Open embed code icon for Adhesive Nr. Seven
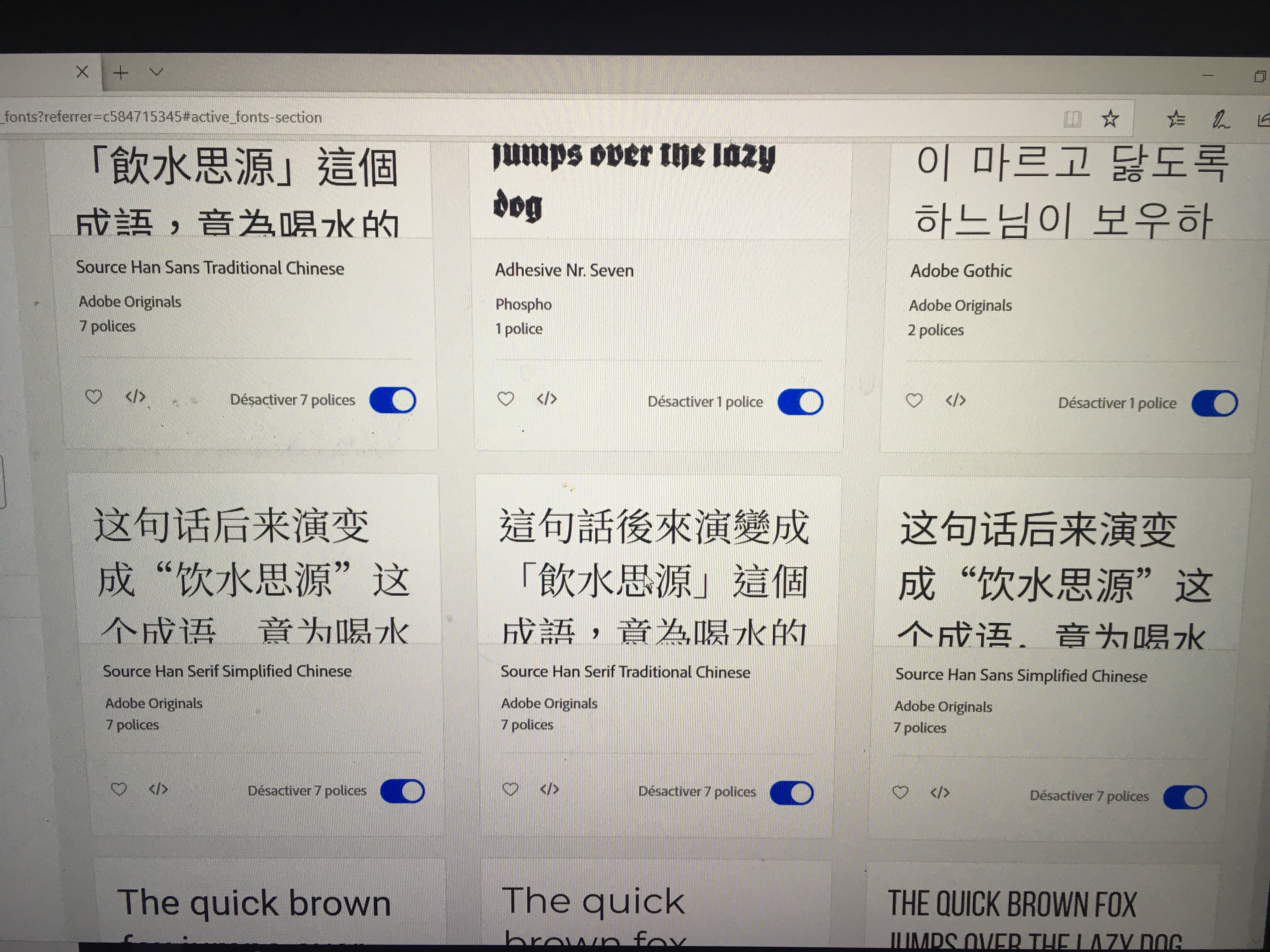 pos(546,399)
